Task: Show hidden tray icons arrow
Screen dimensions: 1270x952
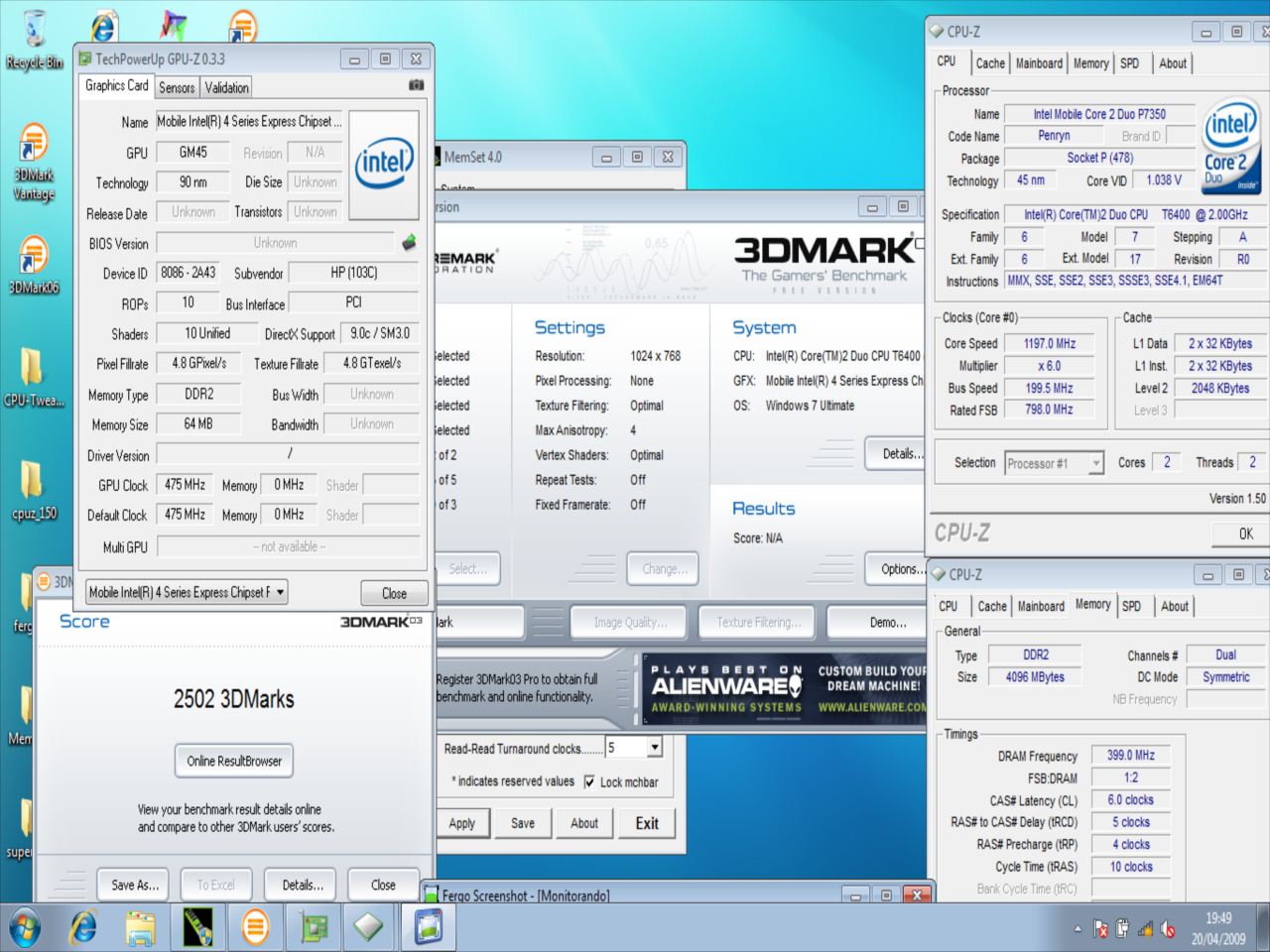Action: coord(1078,929)
